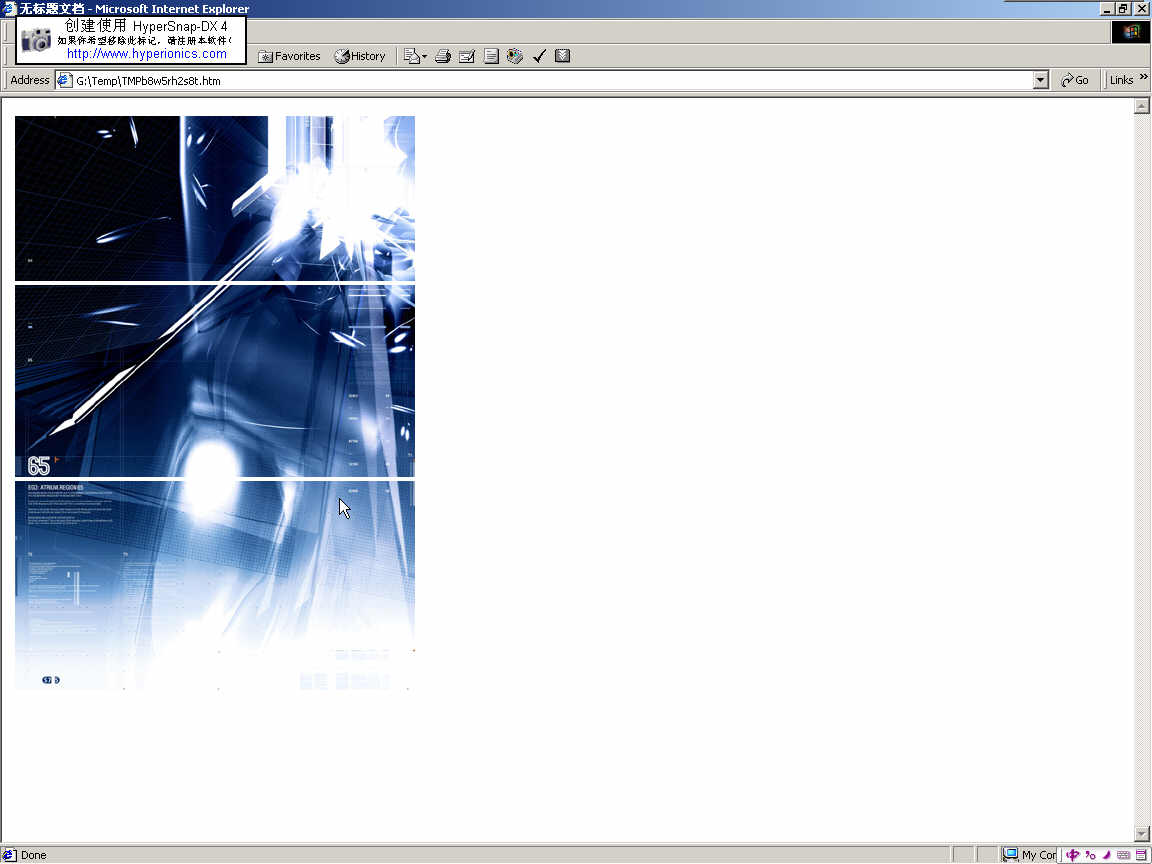The image size is (1152, 864).
Task: Click the checkmark toolbar icon
Action: point(539,56)
